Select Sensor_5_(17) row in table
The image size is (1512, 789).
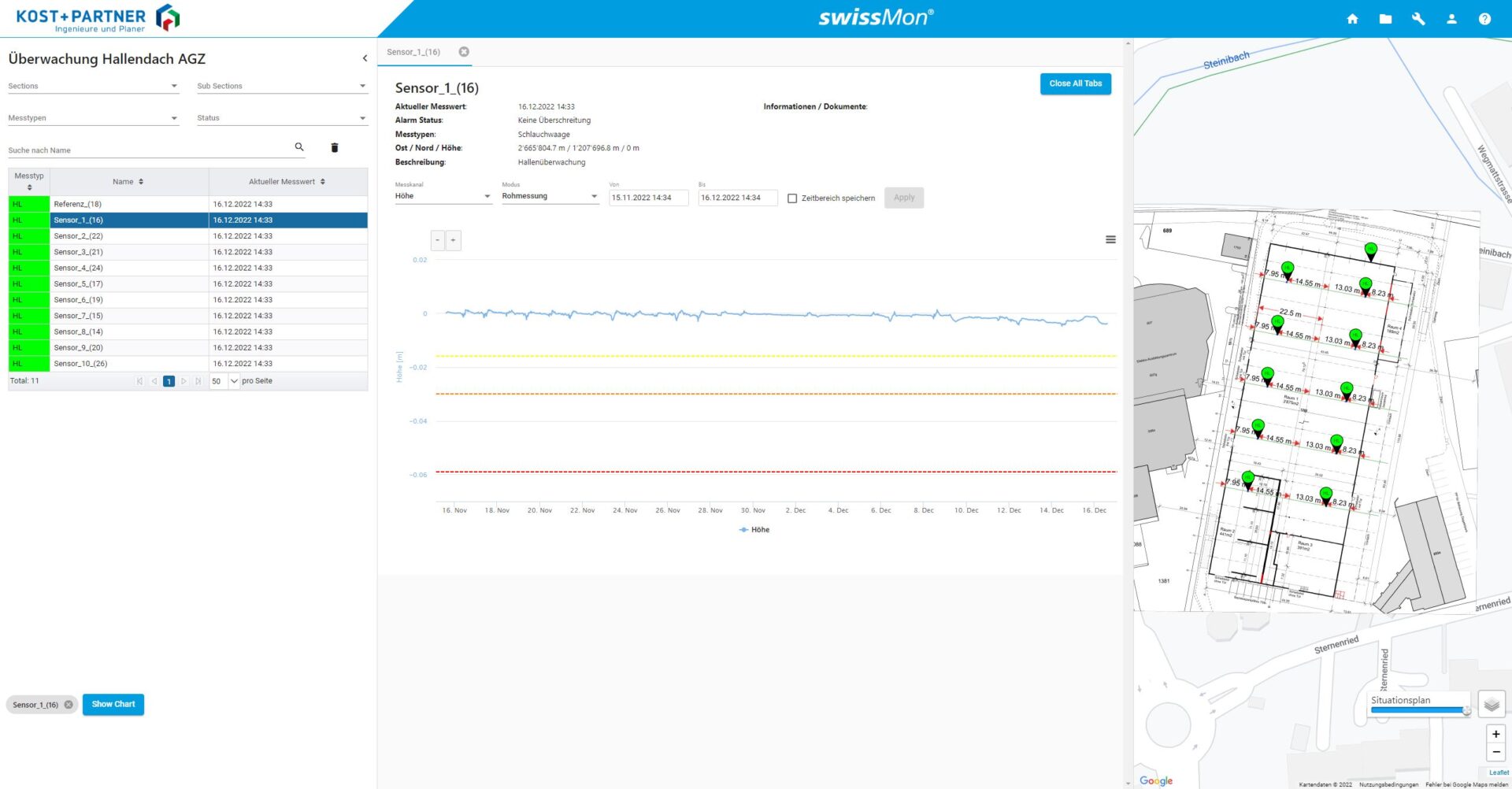[79, 284]
